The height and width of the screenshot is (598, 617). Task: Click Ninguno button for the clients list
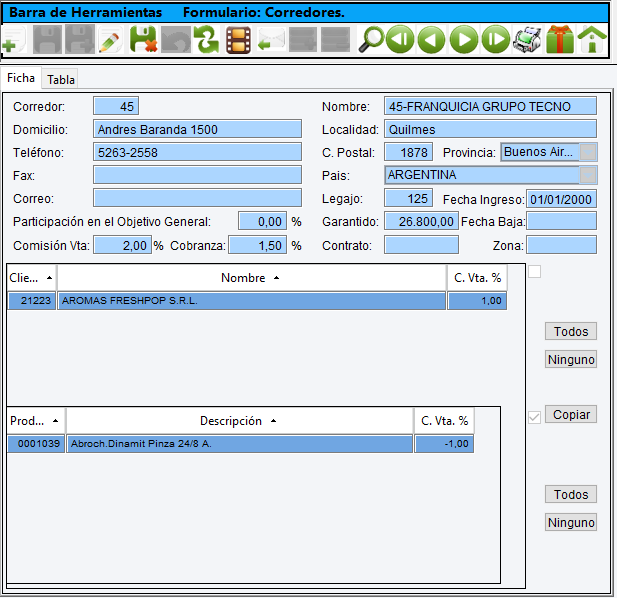click(x=571, y=359)
